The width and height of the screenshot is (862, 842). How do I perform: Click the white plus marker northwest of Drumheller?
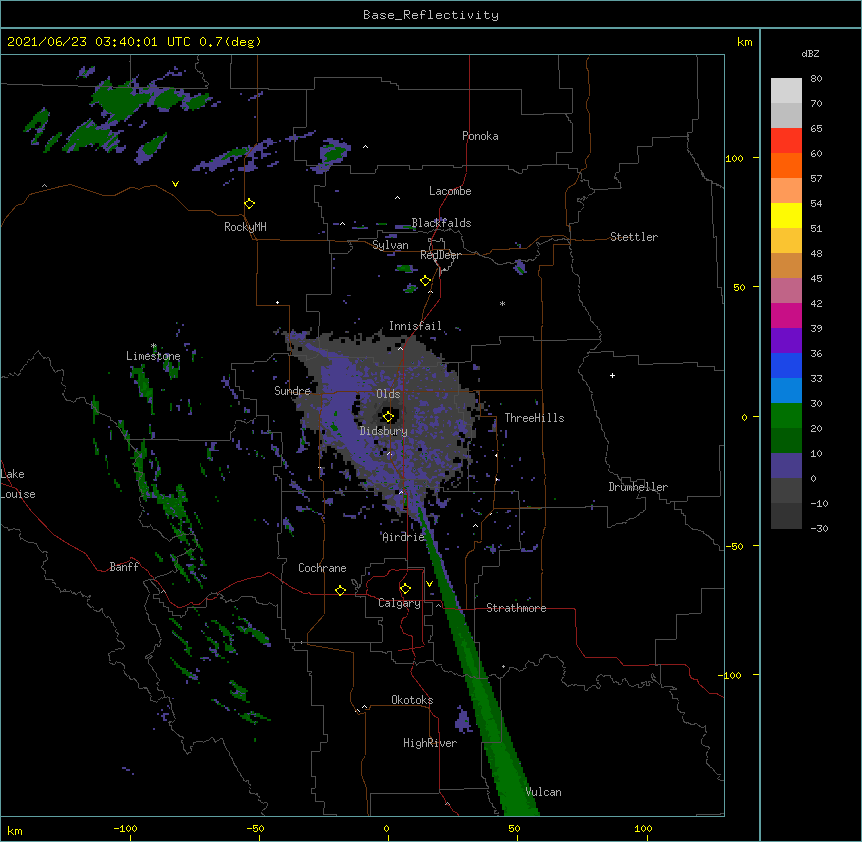pos(612,375)
